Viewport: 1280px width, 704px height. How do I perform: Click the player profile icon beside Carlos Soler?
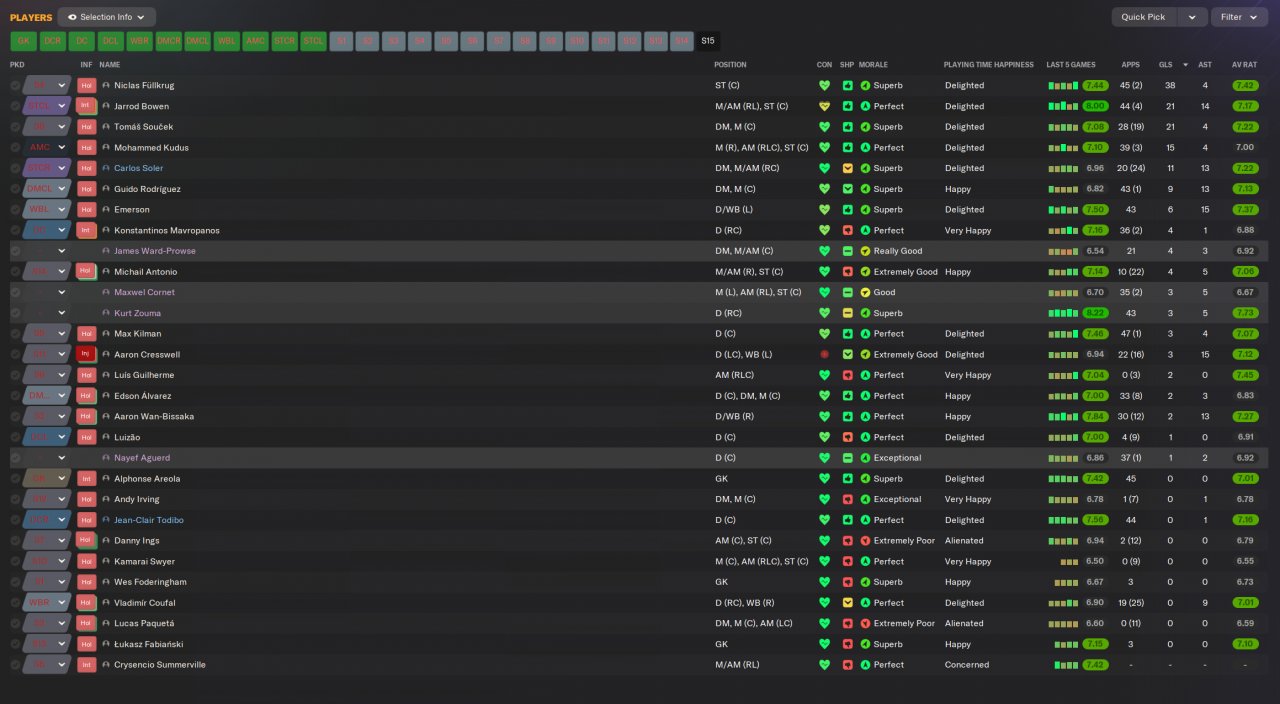point(106,168)
